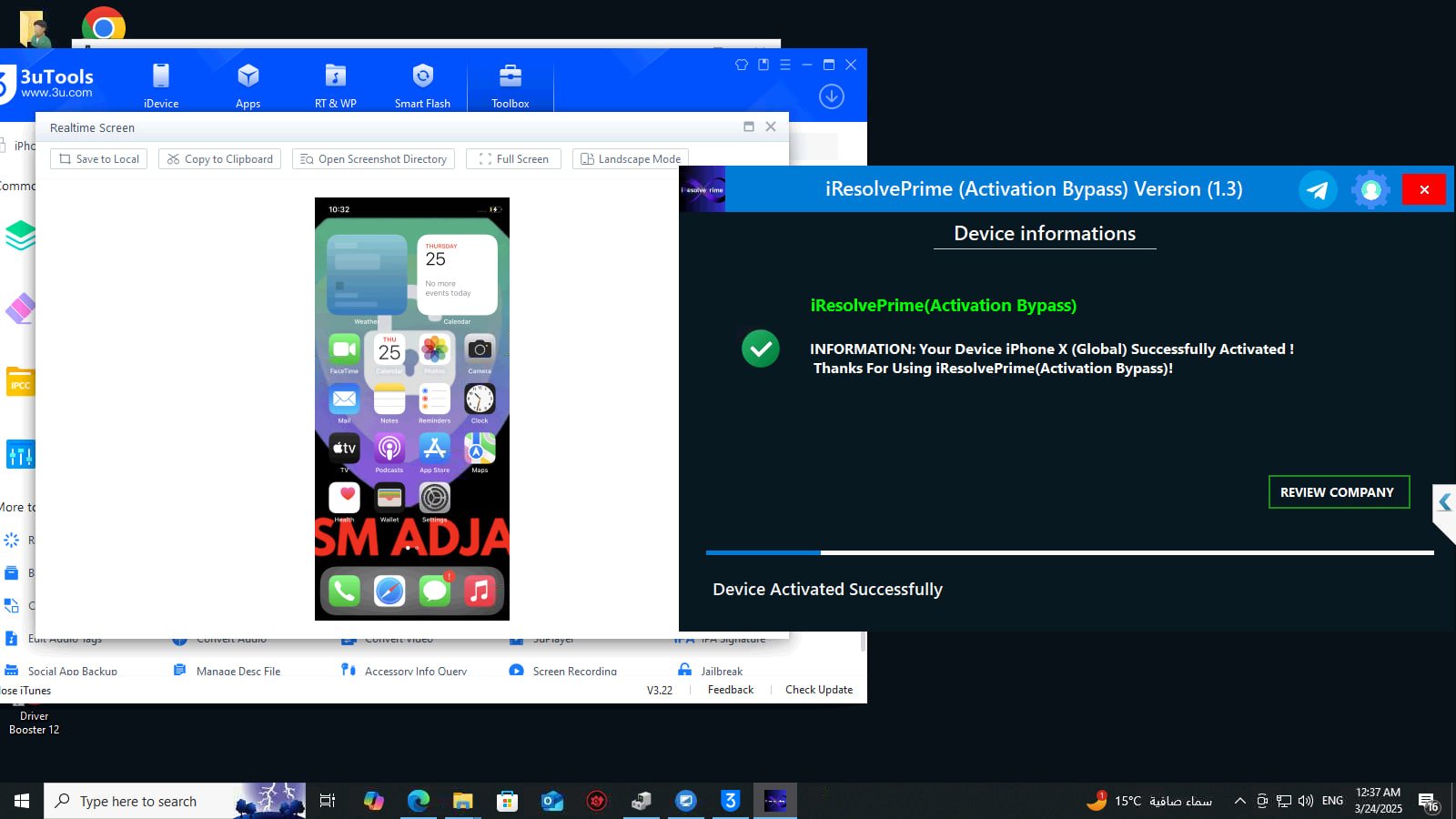This screenshot has width=1456, height=819.
Task: Tap Safari in the iPhone dock
Action: click(389, 591)
